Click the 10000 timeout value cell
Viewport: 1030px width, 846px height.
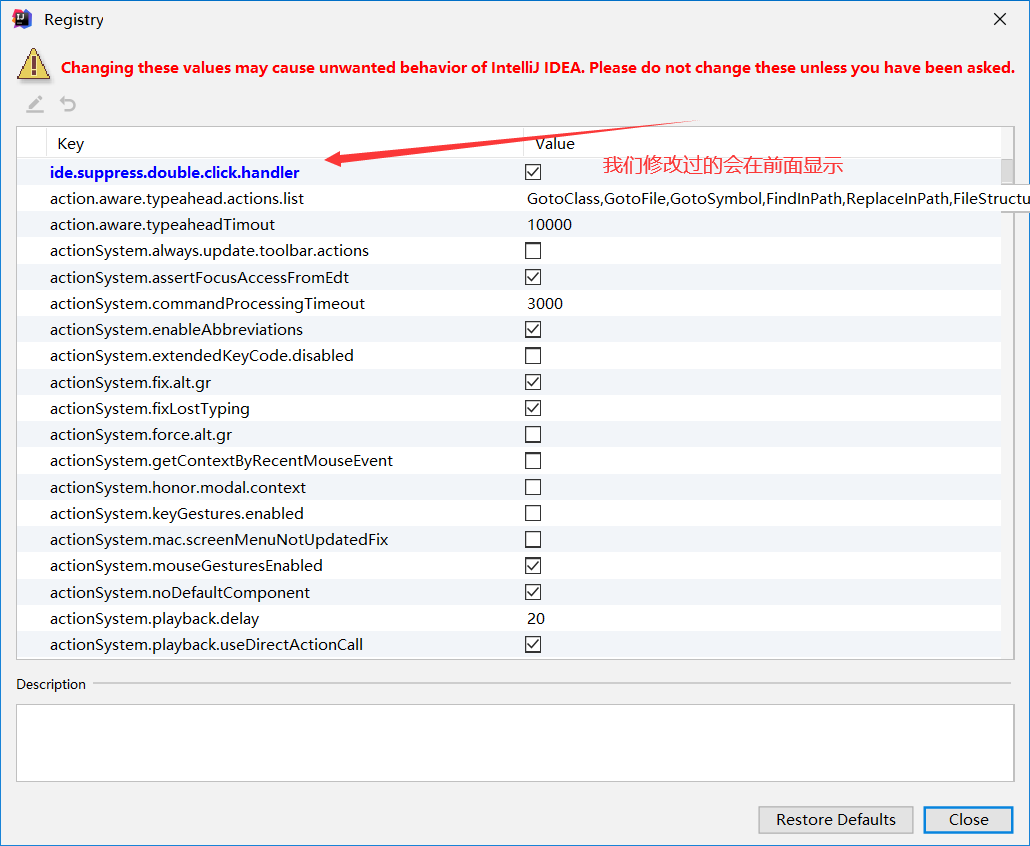tap(549, 225)
